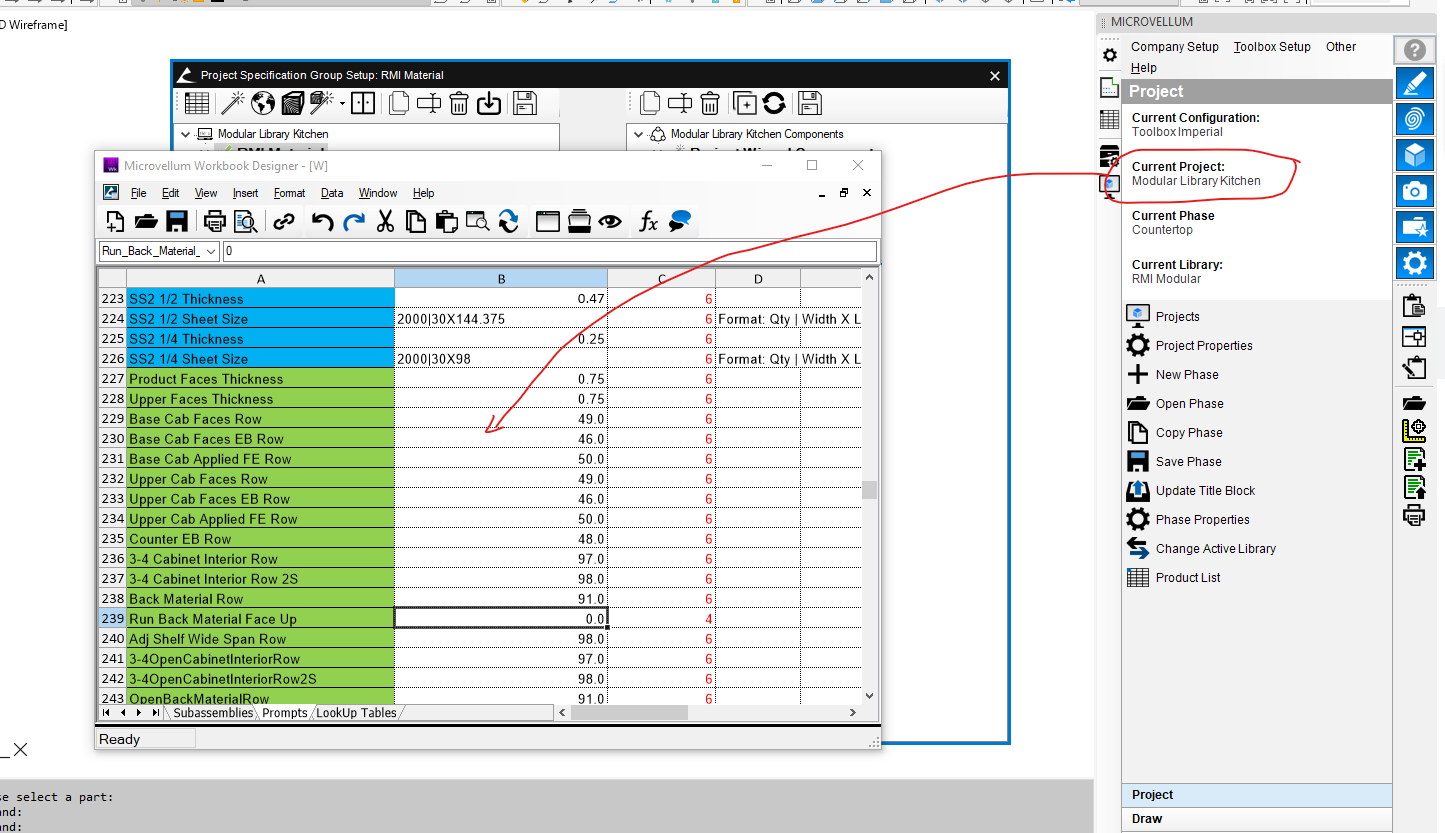Click trash delete icon in Components toolbar
This screenshot has width=1445, height=833.
click(710, 103)
